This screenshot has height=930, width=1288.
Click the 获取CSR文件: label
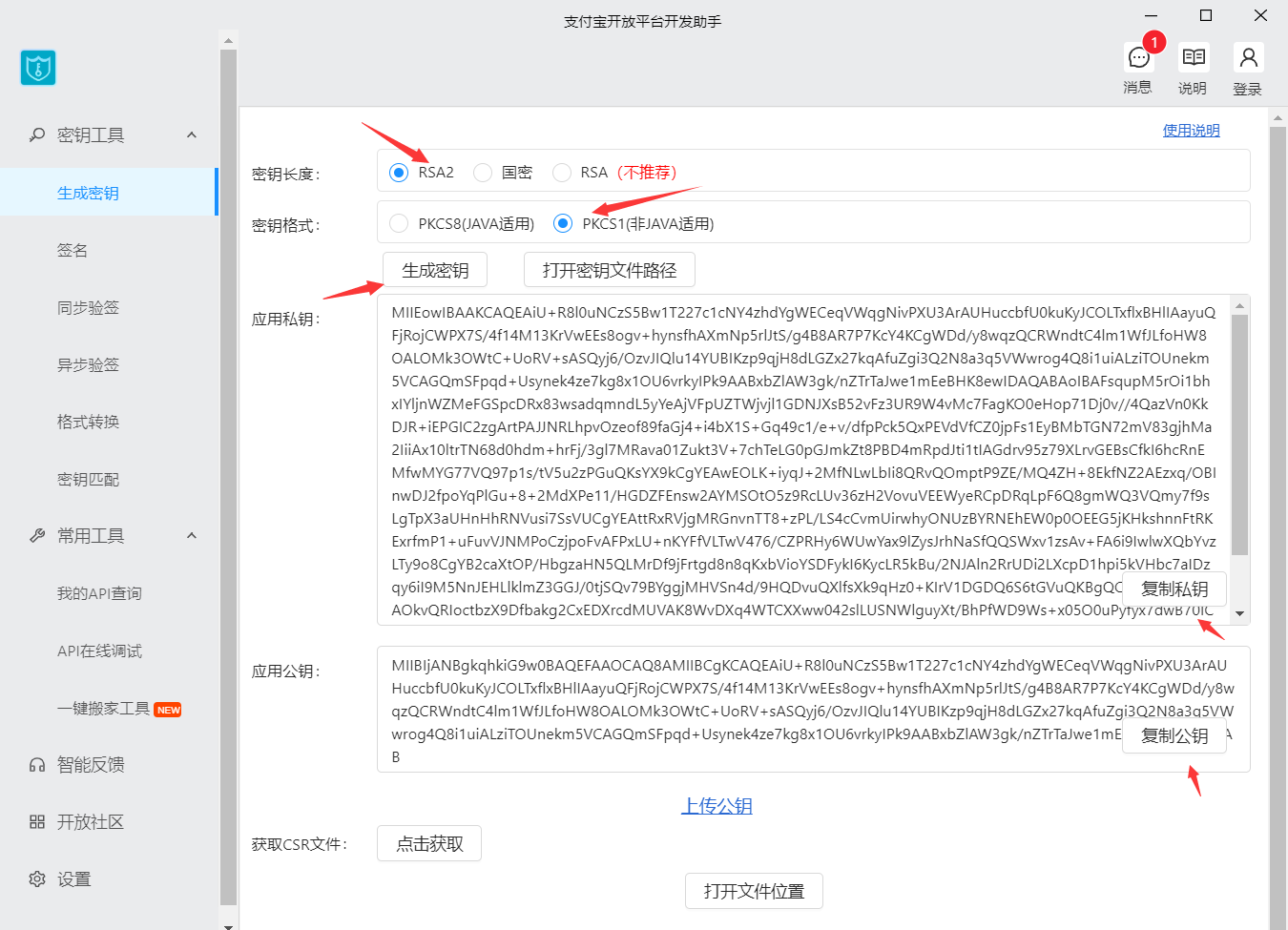300,844
